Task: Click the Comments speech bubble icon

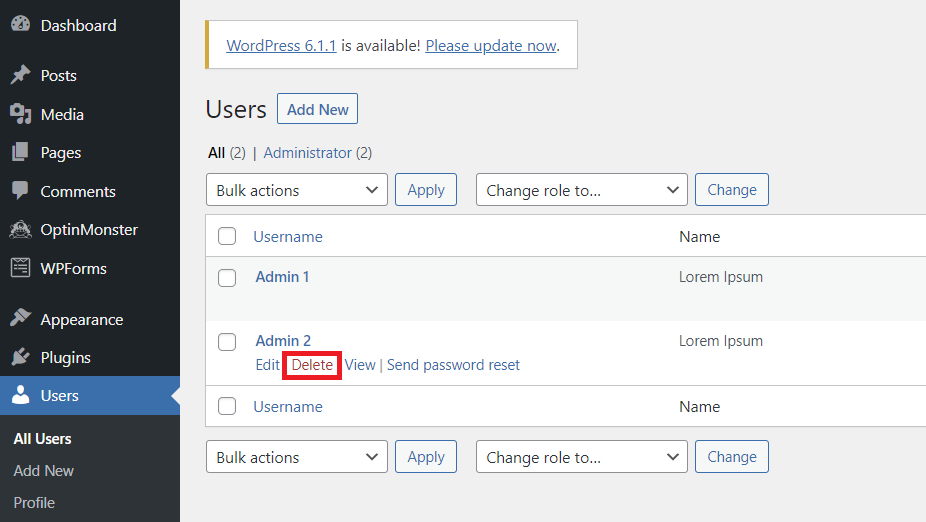Action: click(x=20, y=191)
